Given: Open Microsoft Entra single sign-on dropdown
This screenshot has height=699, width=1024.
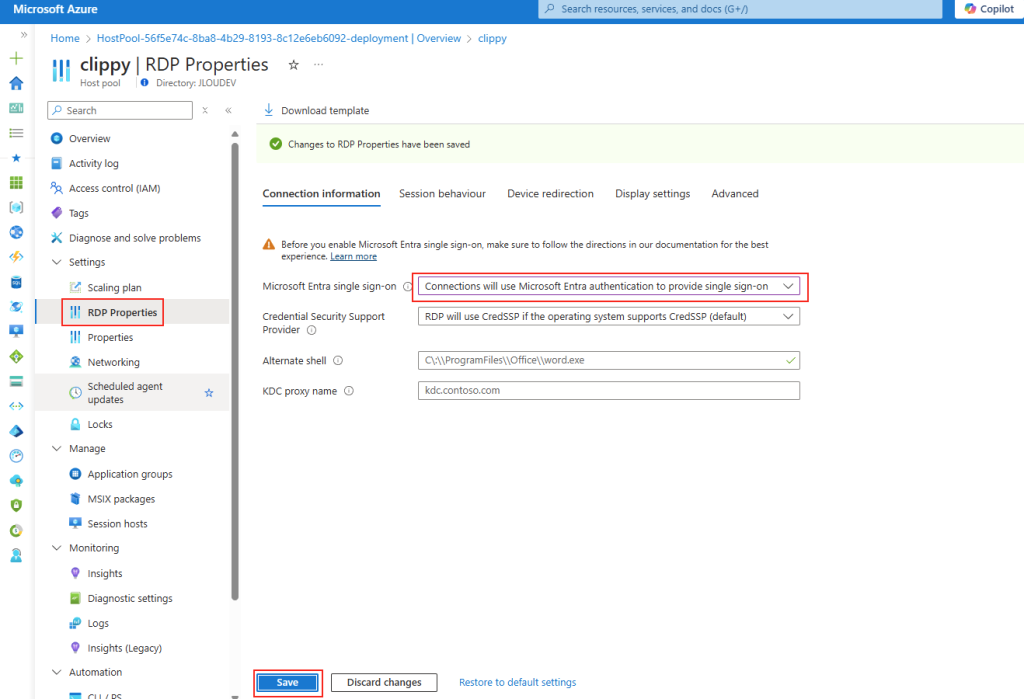Looking at the screenshot, I should 609,286.
